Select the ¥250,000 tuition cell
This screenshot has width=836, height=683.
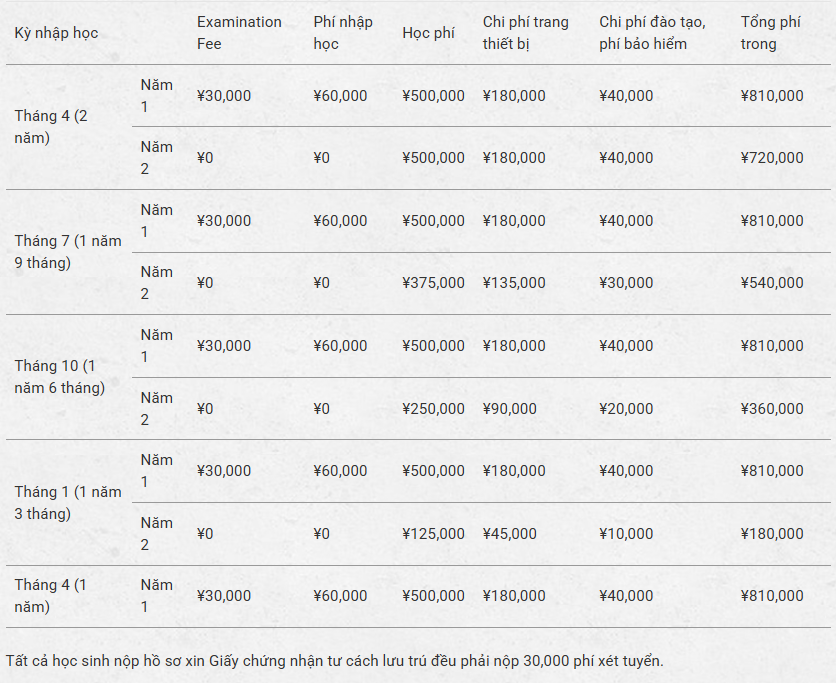tap(433, 409)
